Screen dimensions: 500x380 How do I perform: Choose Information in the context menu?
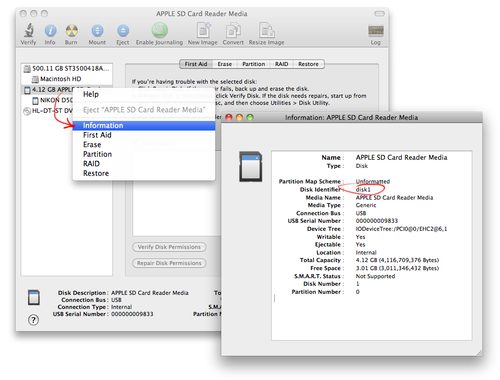click(144, 125)
